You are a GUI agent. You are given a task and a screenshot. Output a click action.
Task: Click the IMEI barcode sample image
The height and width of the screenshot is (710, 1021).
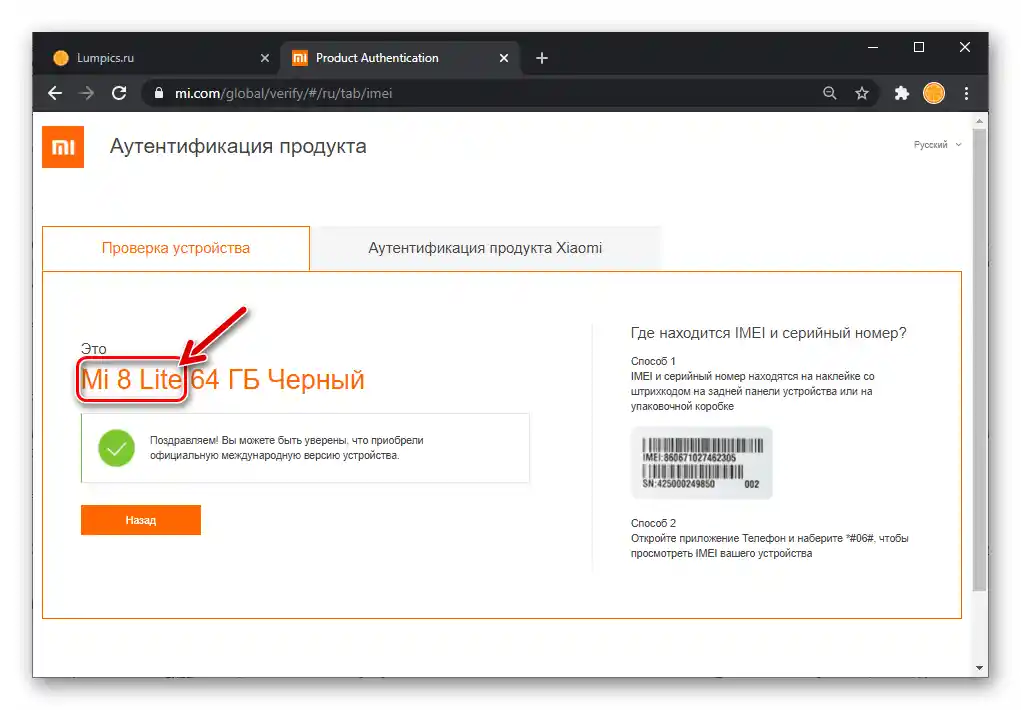701,463
